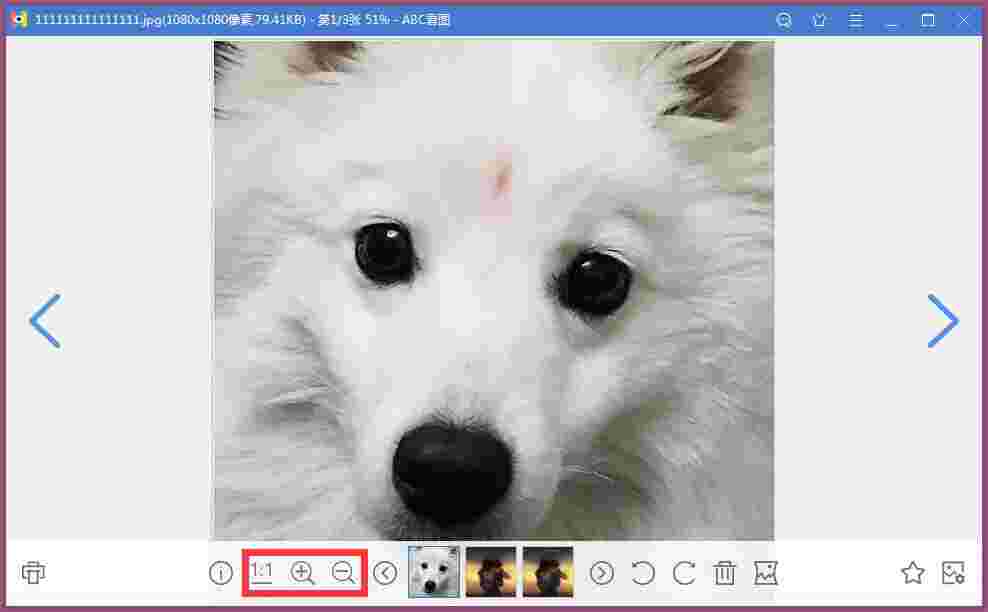The width and height of the screenshot is (988, 612).
Task: Open the VIP upgrade feature
Action: (820, 19)
